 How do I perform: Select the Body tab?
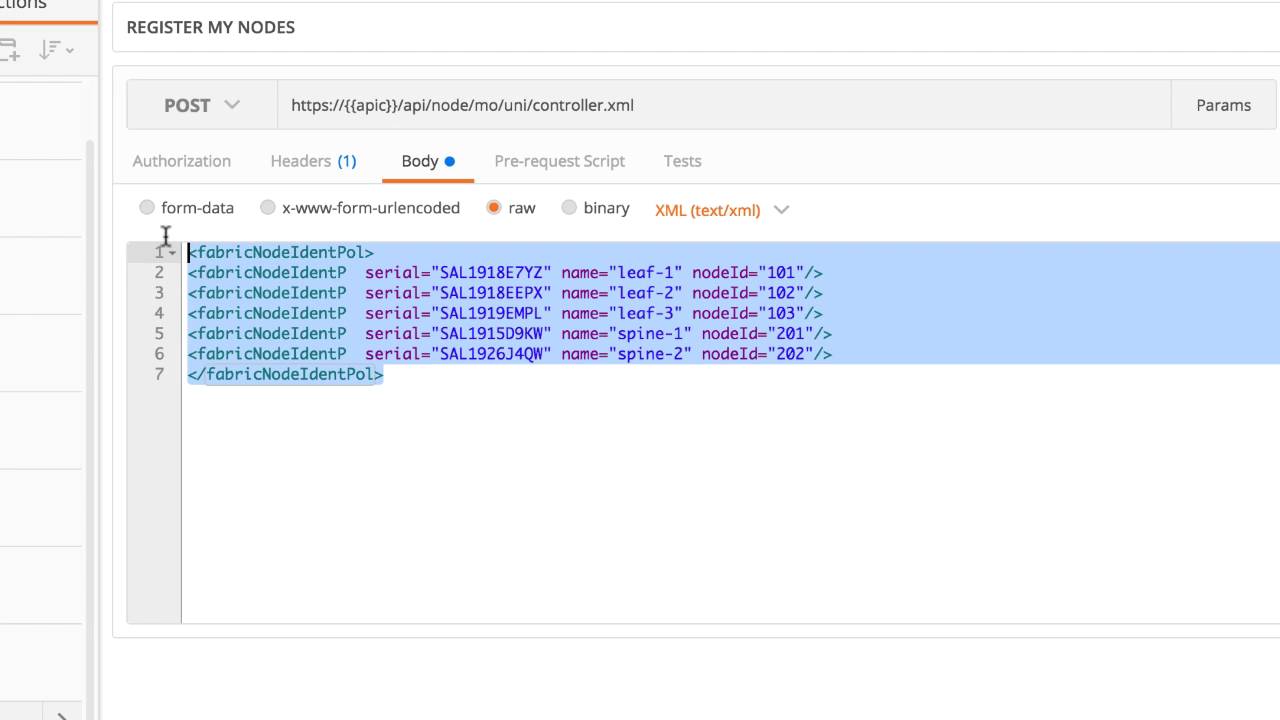428,161
